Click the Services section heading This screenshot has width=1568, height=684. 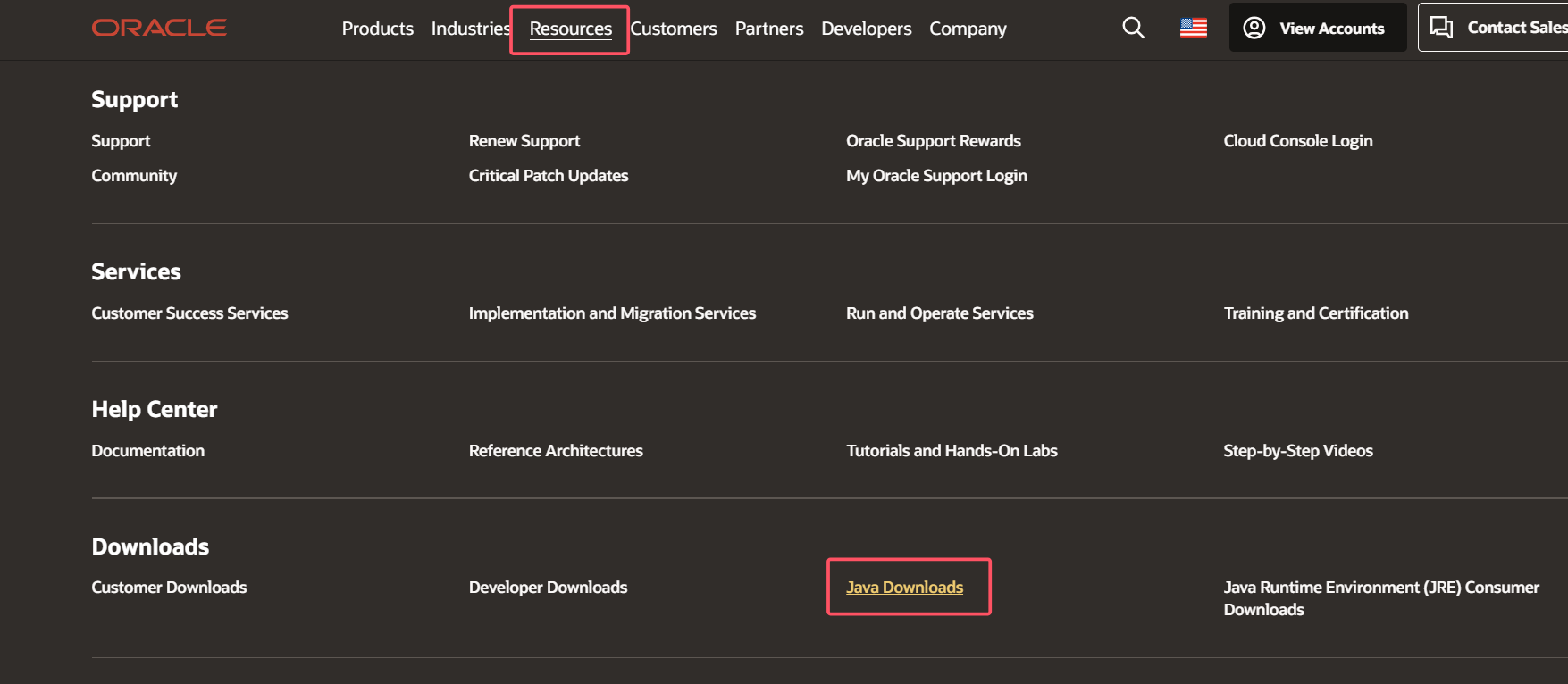(136, 271)
